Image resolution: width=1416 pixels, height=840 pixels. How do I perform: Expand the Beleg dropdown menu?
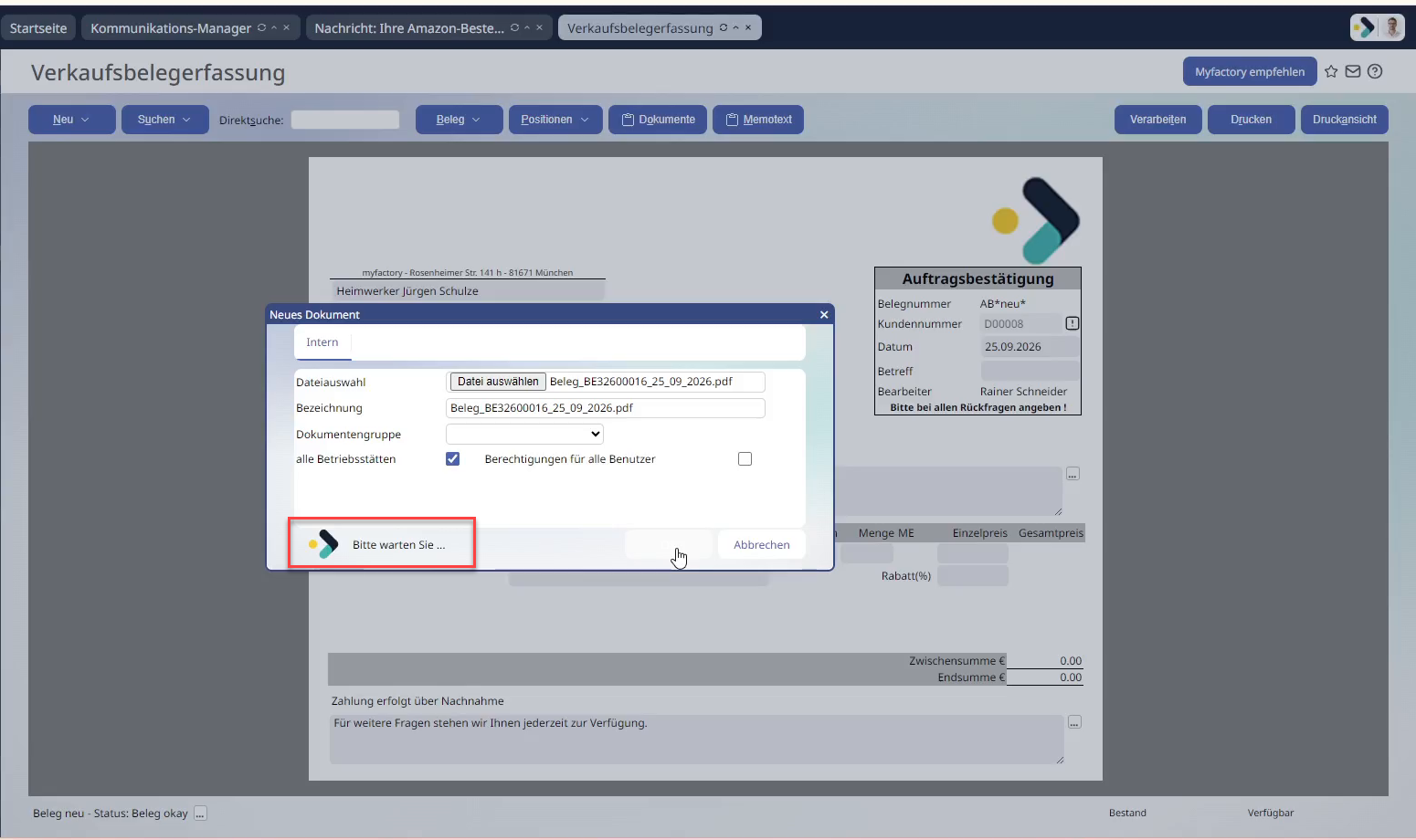click(x=460, y=120)
